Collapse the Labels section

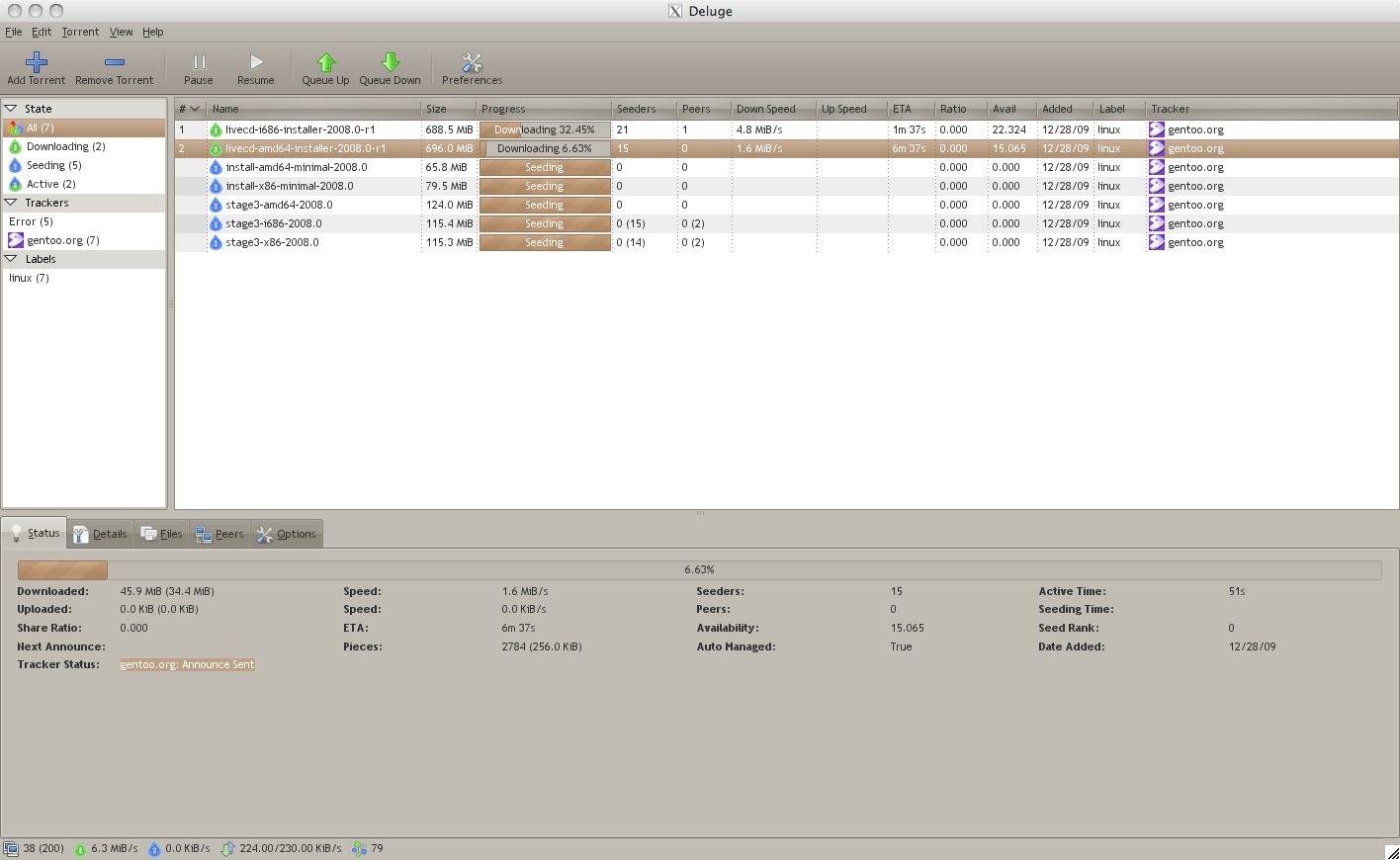click(x=10, y=259)
